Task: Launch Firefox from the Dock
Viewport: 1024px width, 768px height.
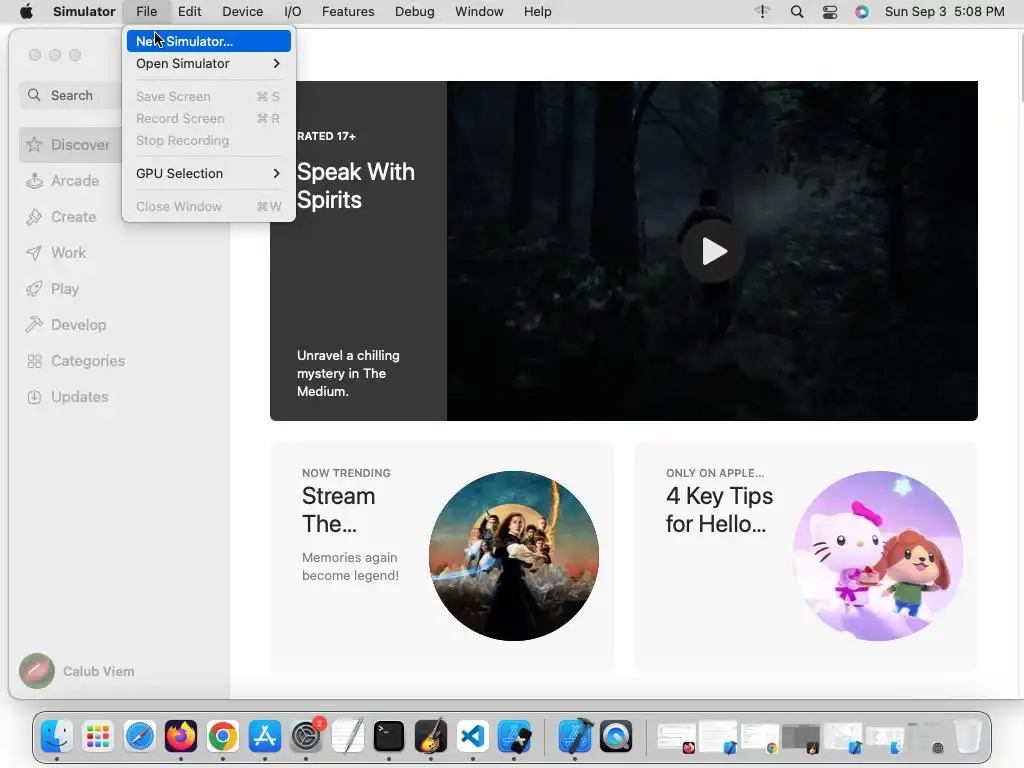Action: click(181, 737)
